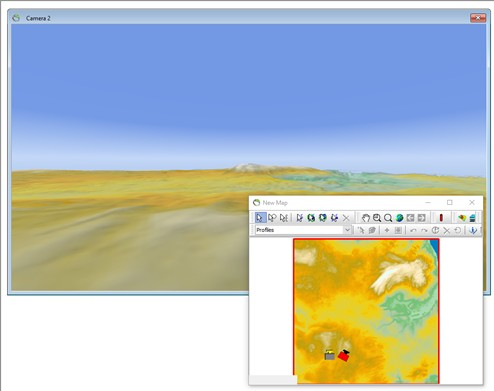Click the blue anchor arrow icon
Image resolution: width=494 pixels, height=391 pixels.
[x=473, y=230]
